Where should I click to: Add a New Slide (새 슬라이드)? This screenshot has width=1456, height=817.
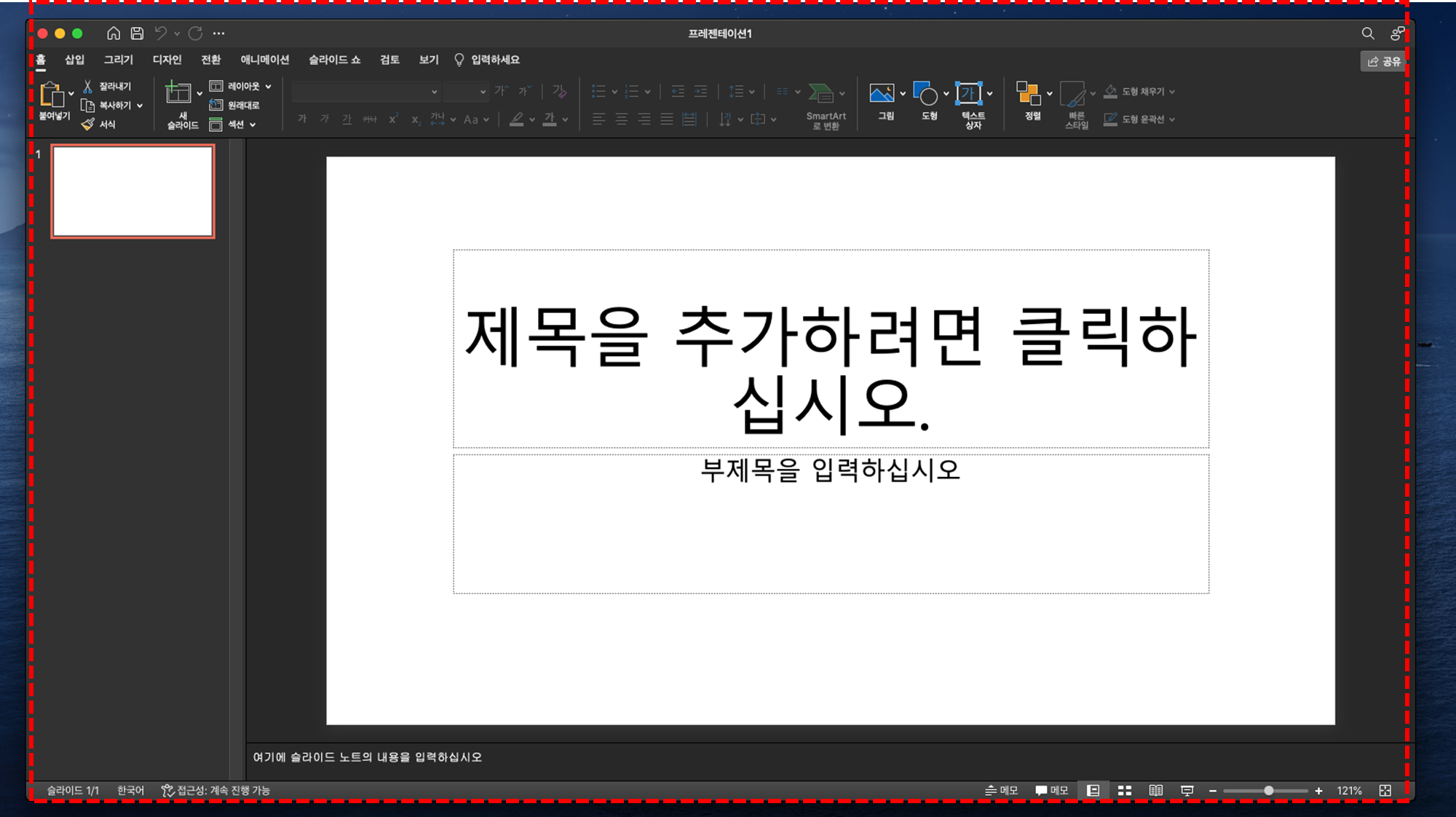[x=178, y=93]
